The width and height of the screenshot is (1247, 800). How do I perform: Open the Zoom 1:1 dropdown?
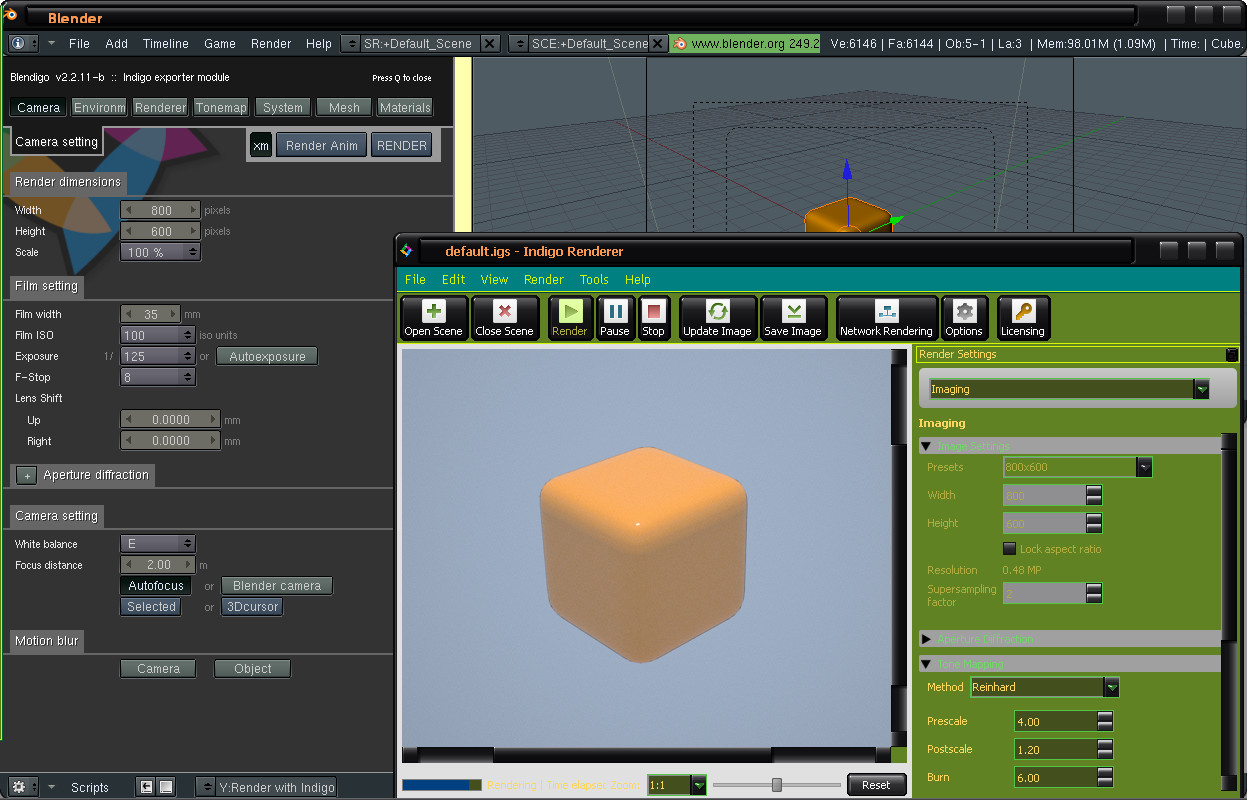pos(699,785)
